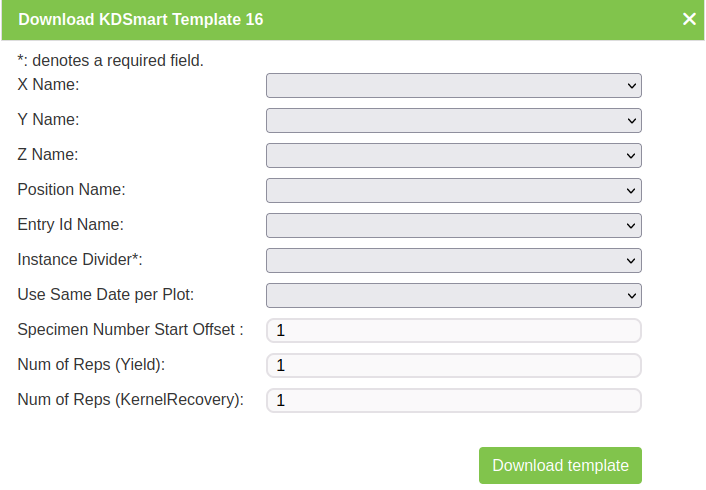Close the Download KDSmart Template dialog

tap(689, 19)
